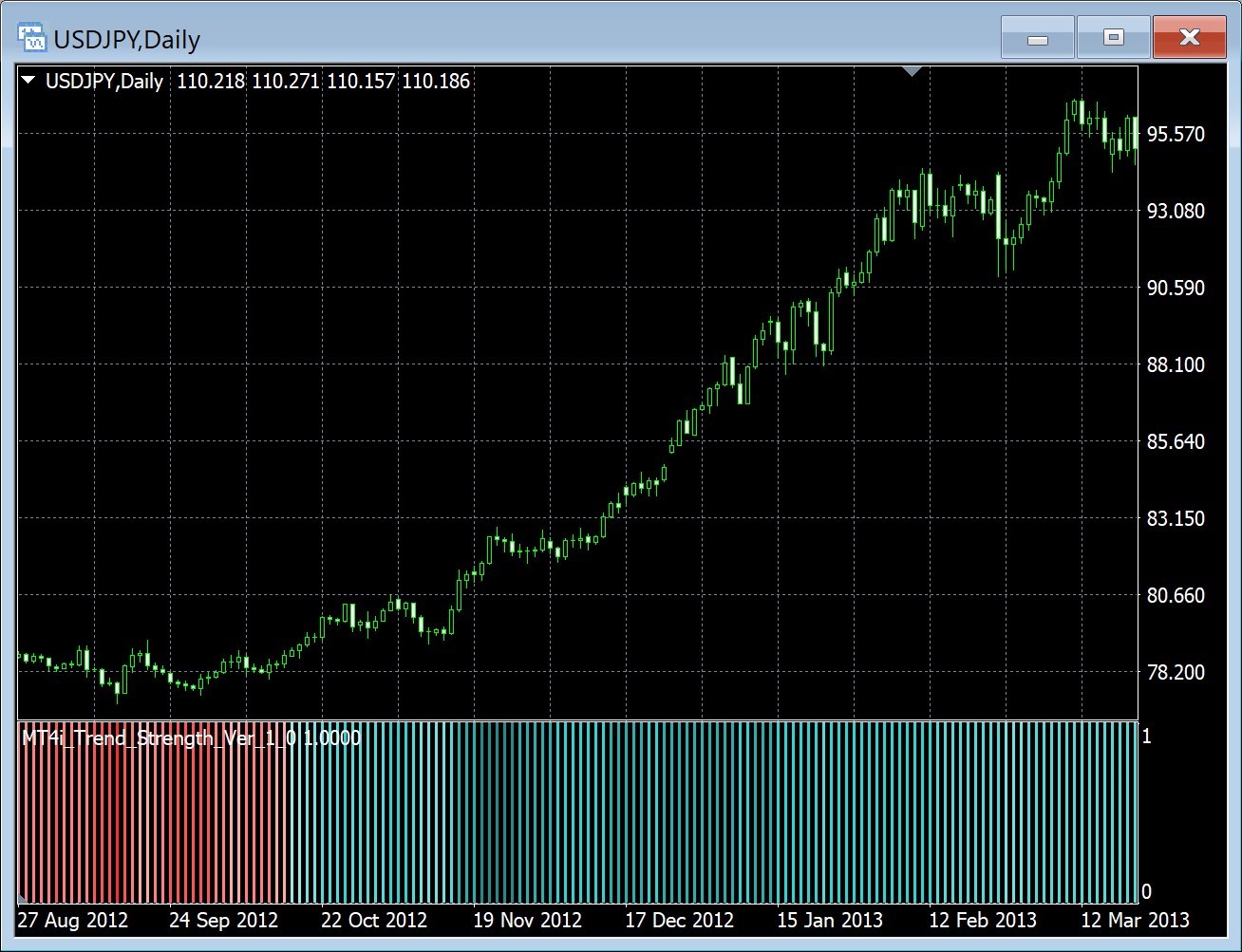Click the 12 Mar 2013 date label

click(x=1135, y=920)
